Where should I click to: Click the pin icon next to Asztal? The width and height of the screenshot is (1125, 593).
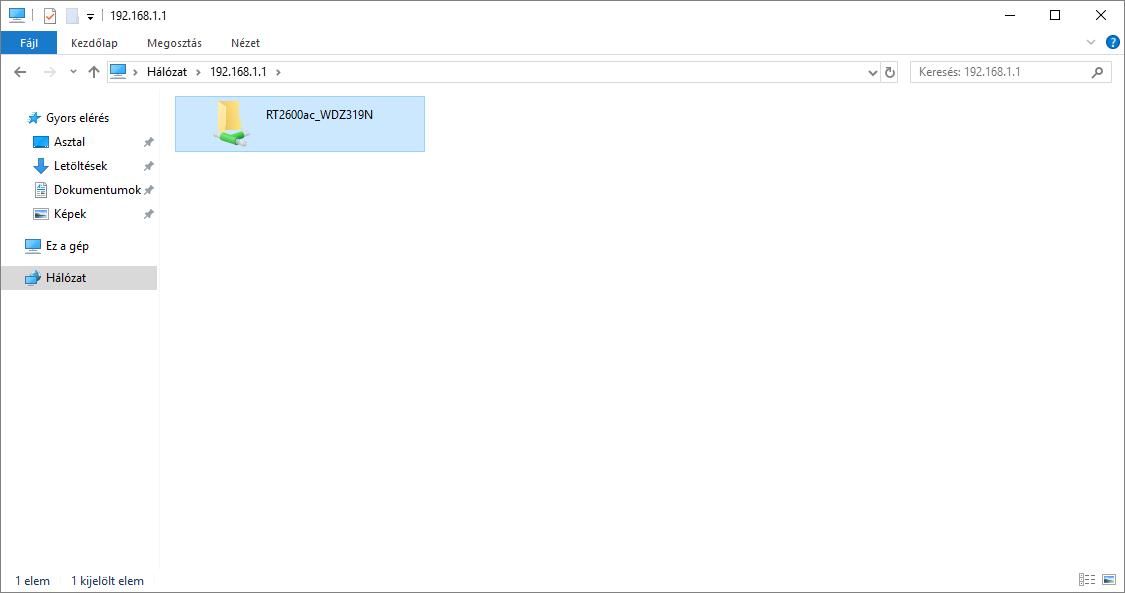click(x=149, y=142)
